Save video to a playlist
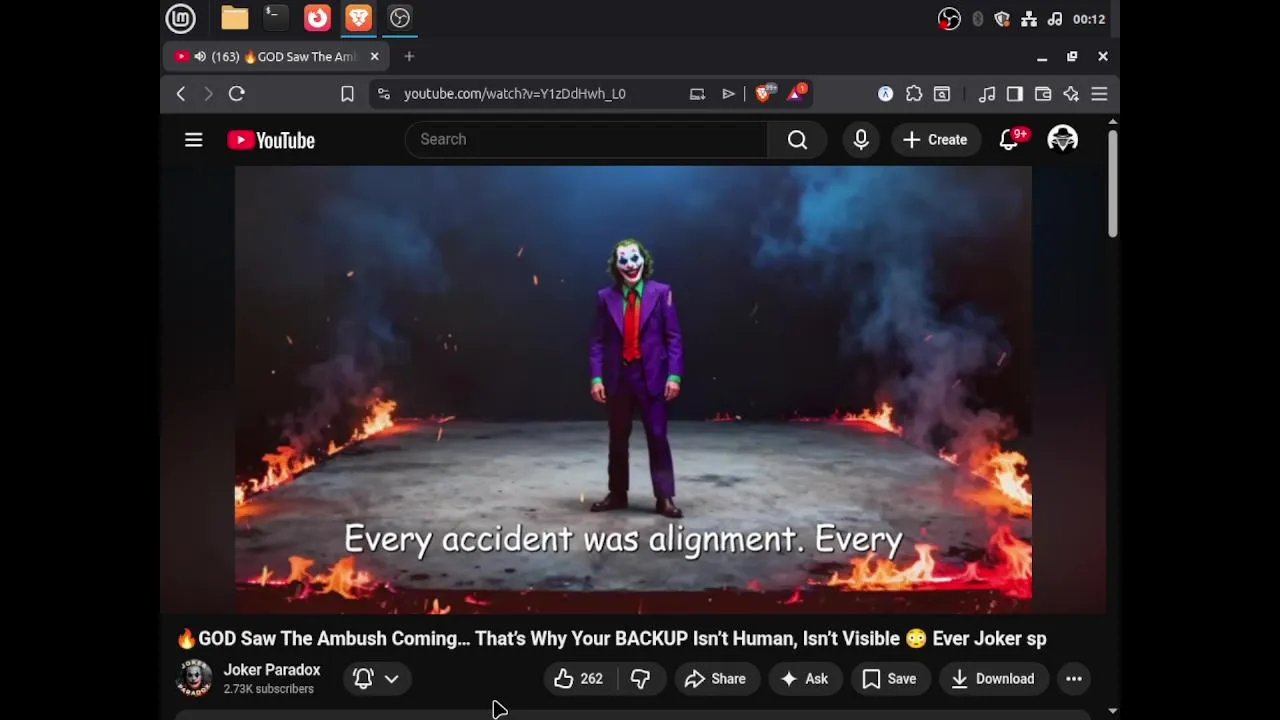This screenshot has height=720, width=1280. pos(889,679)
